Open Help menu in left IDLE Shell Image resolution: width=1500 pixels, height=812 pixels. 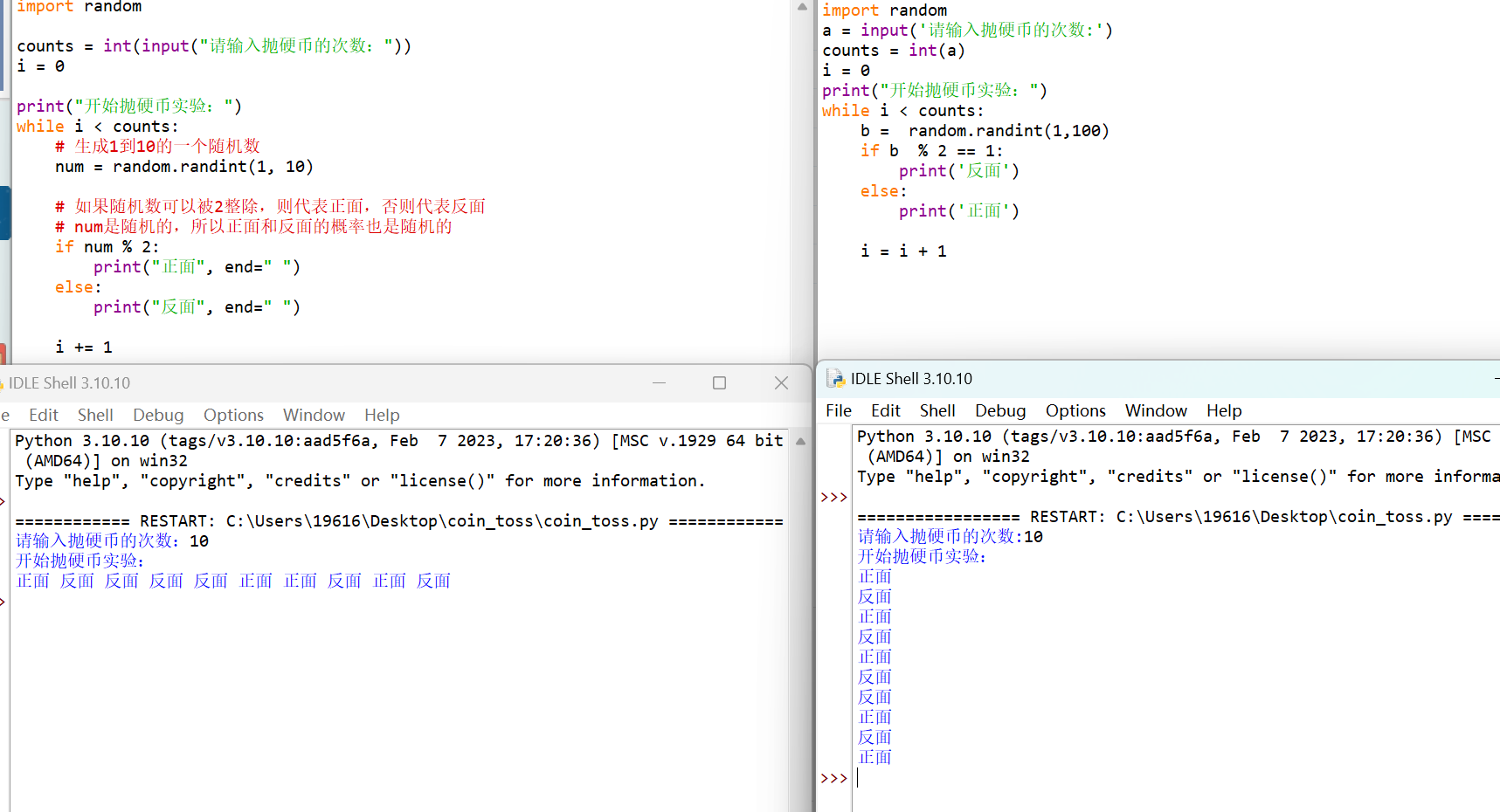382,415
